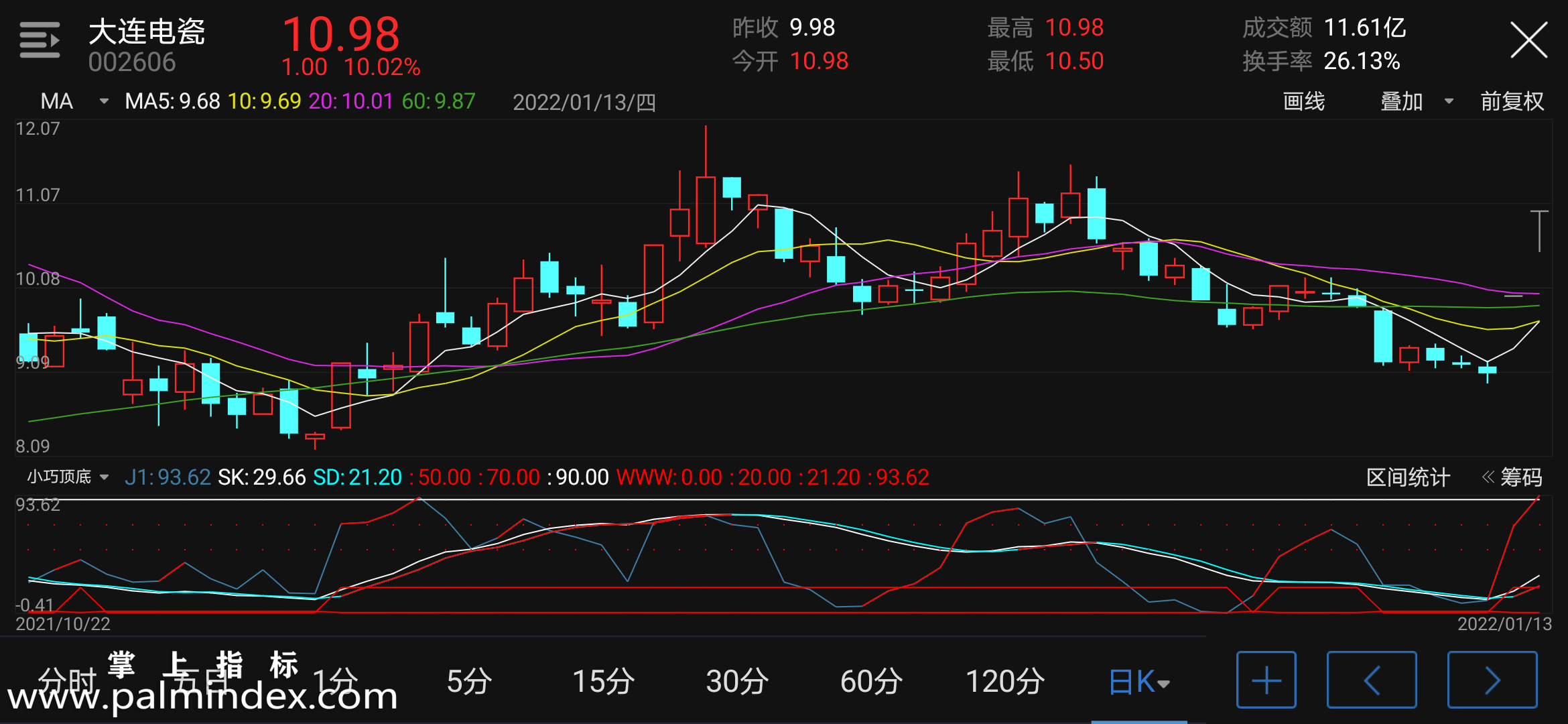The width and height of the screenshot is (1568, 724).
Task: Open the MA indicator dropdown
Action: [74, 101]
